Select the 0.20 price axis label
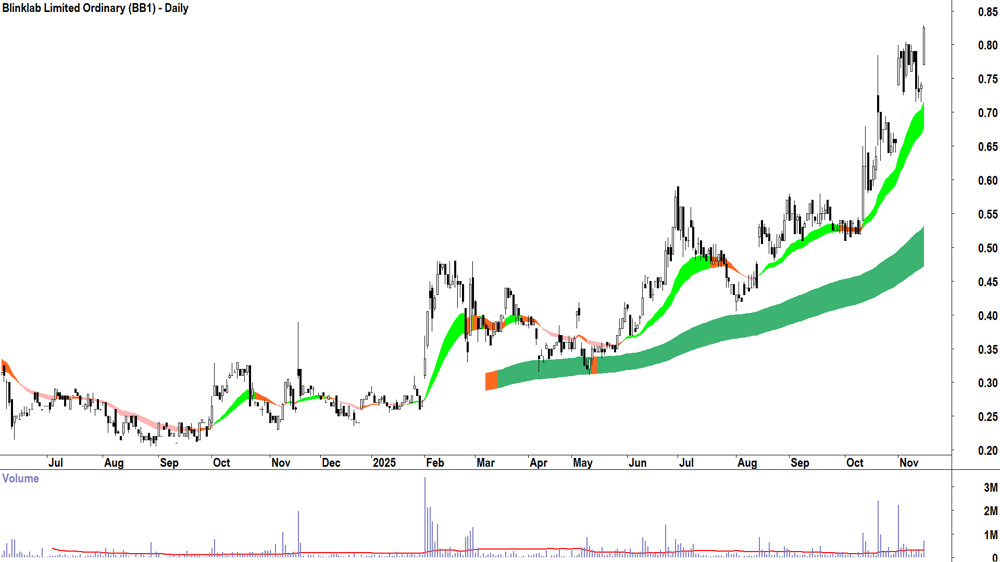 [x=988, y=450]
